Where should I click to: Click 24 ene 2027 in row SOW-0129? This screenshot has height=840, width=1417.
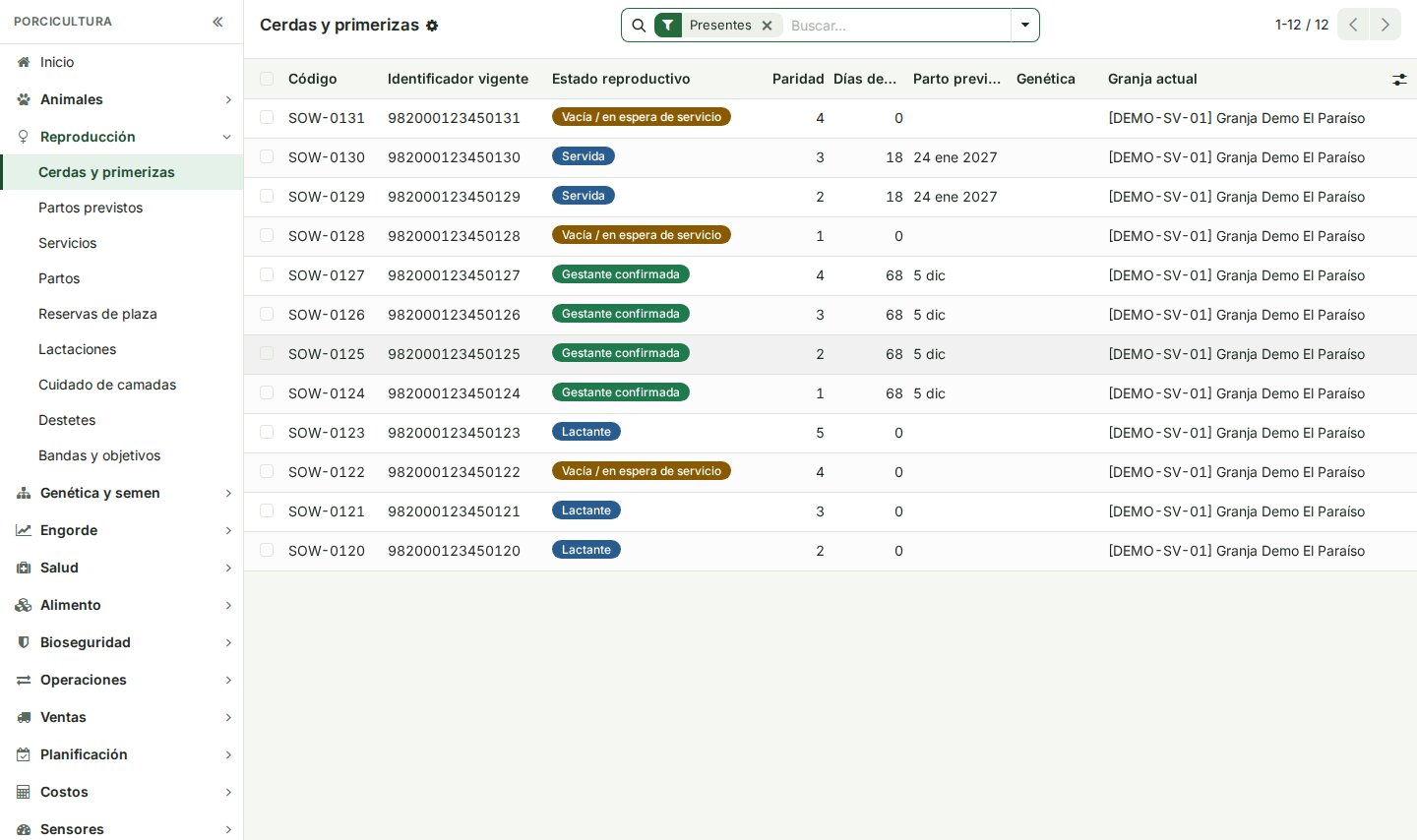(955, 197)
